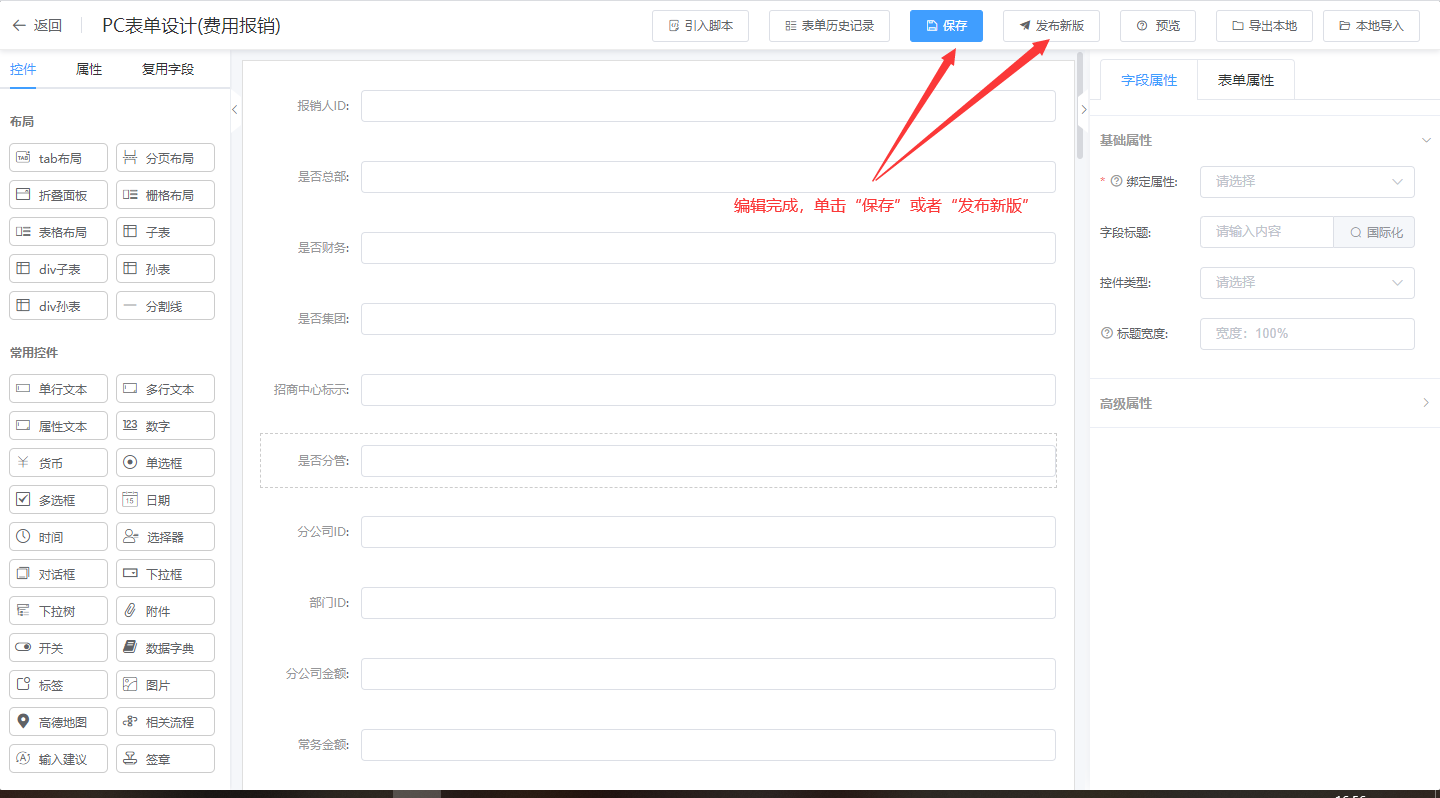Image resolution: width=1440 pixels, height=798 pixels.
Task: Open 表单历史记录
Action: 829,26
